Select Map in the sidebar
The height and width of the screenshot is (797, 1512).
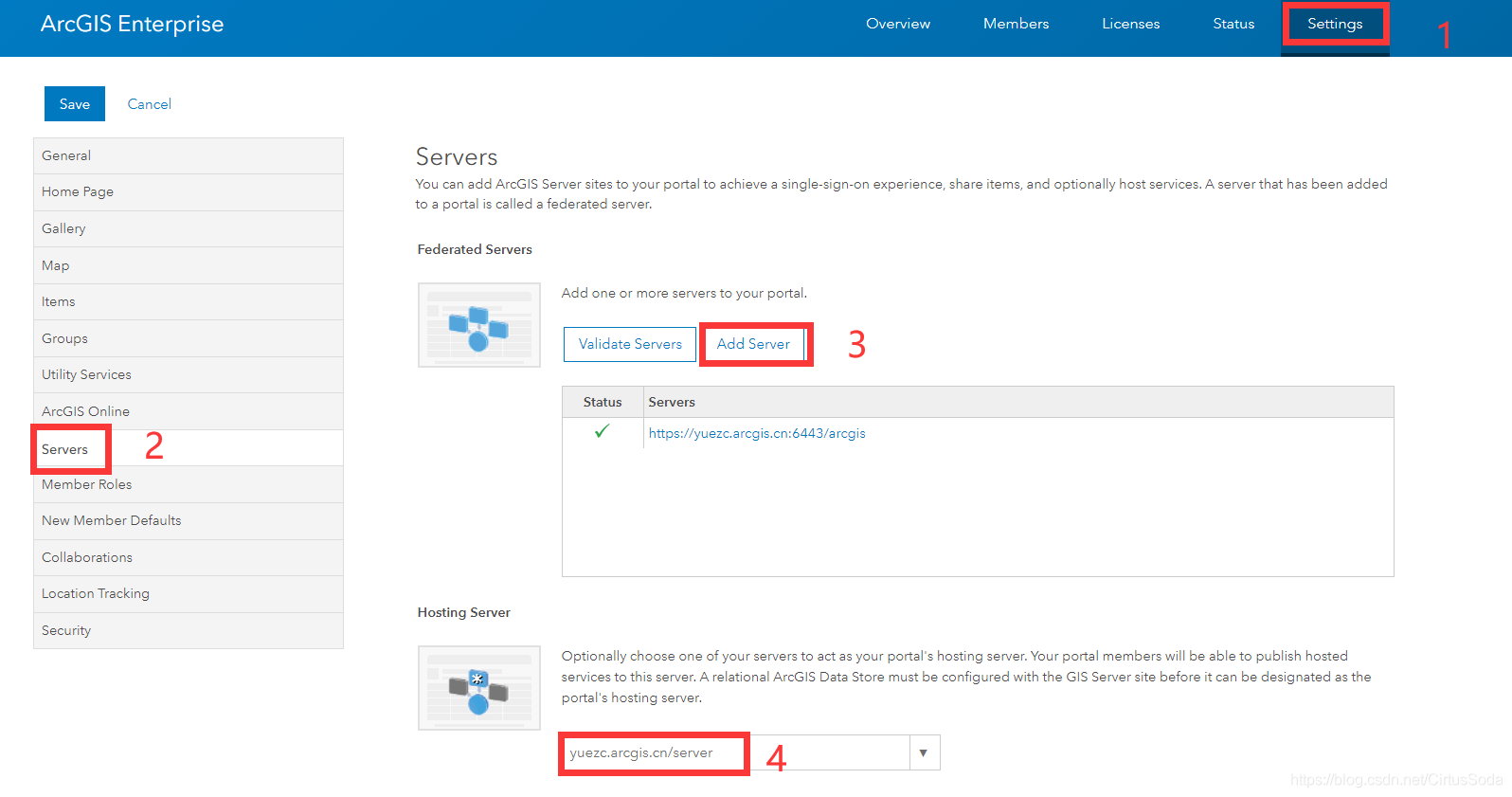(x=189, y=265)
